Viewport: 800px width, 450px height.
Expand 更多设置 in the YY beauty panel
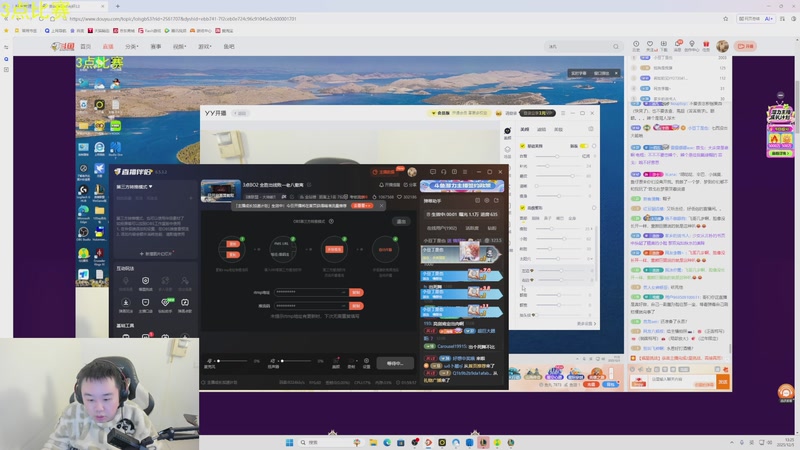pyautogui.click(x=586, y=323)
